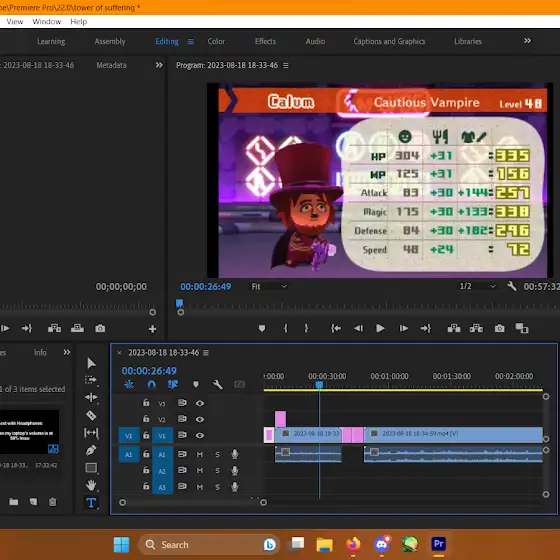Toggle sync lock on track A1
The height and width of the screenshot is (560, 560).
pyautogui.click(x=182, y=454)
